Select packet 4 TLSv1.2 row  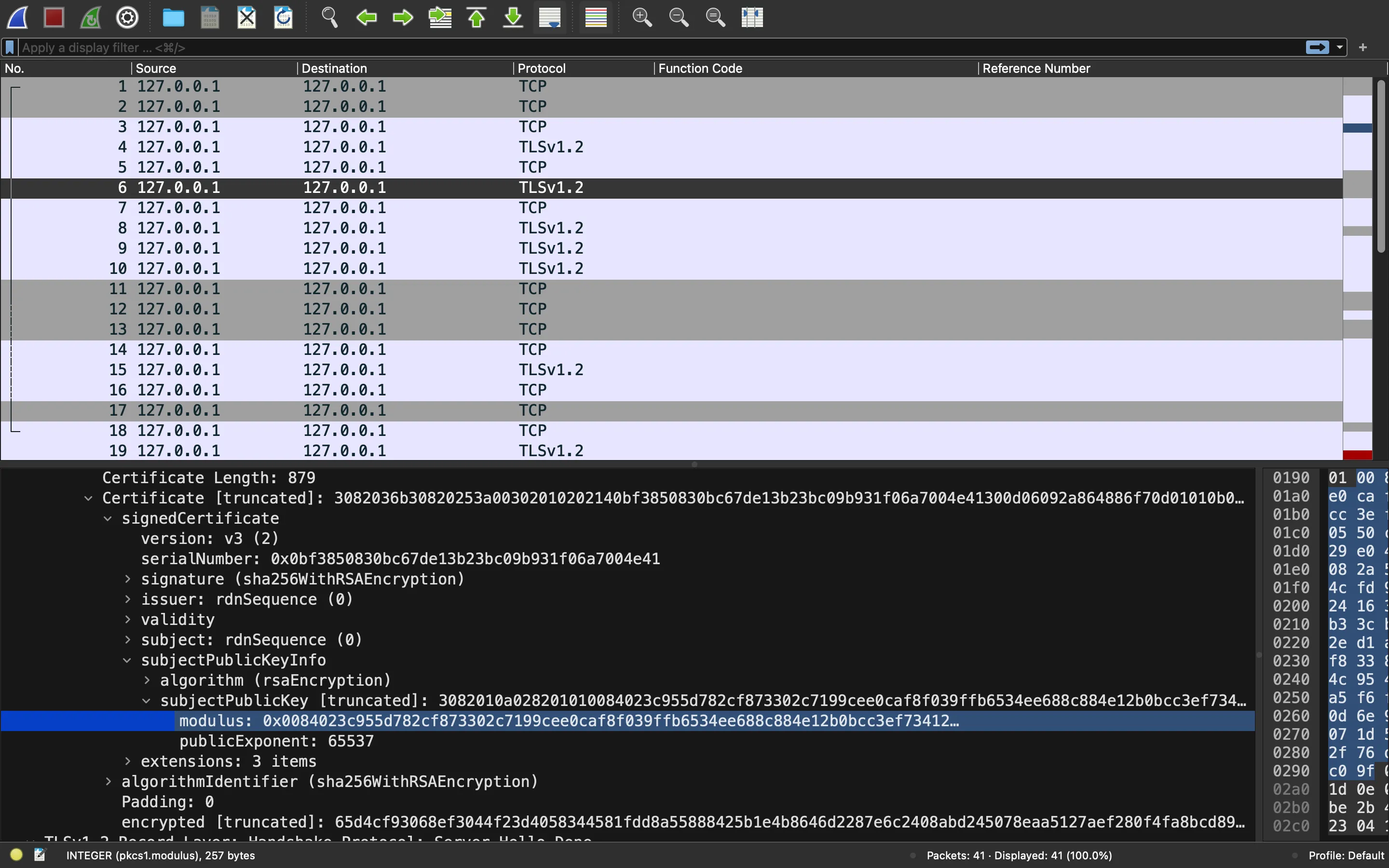(x=671, y=147)
